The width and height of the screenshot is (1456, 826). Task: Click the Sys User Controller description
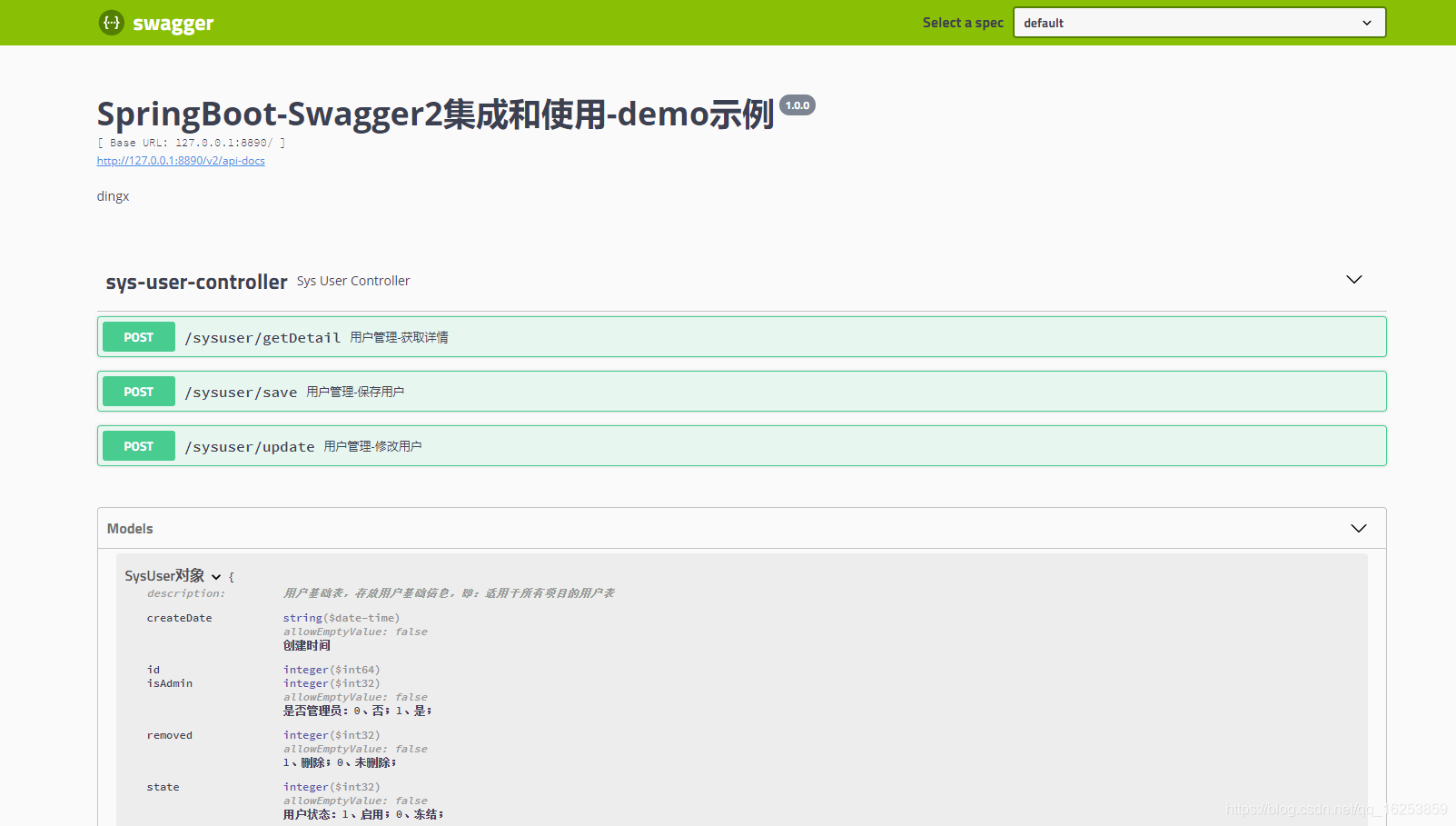coord(353,281)
